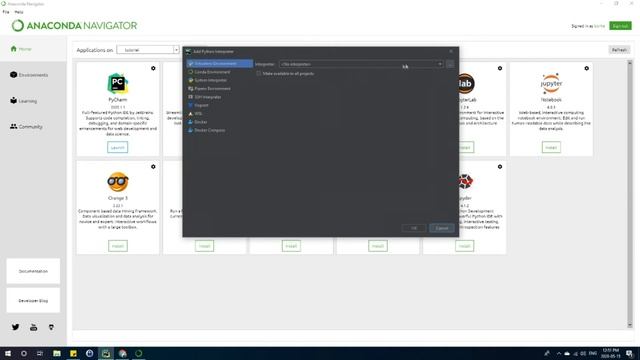Open Orange 3 card gear options
This screenshot has height=360, width=640.
(153, 167)
